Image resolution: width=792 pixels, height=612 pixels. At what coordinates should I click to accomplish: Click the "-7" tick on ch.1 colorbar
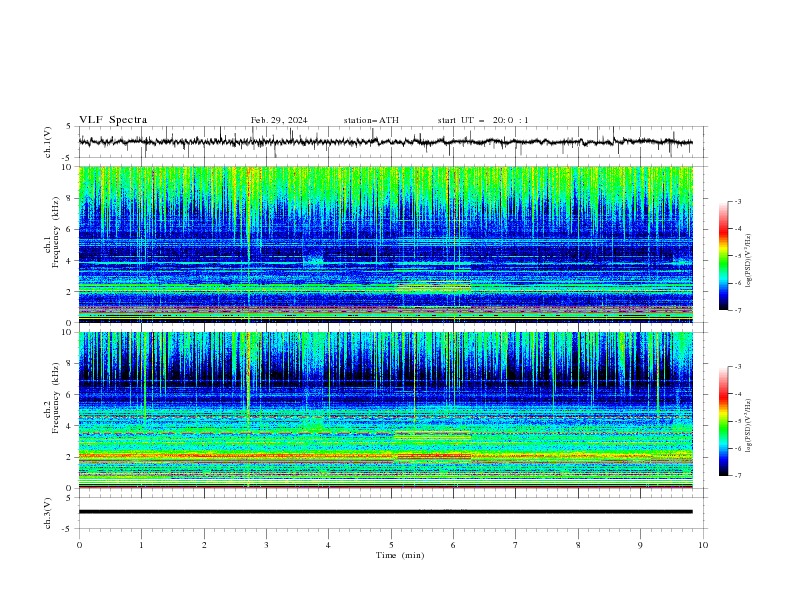pos(738,310)
